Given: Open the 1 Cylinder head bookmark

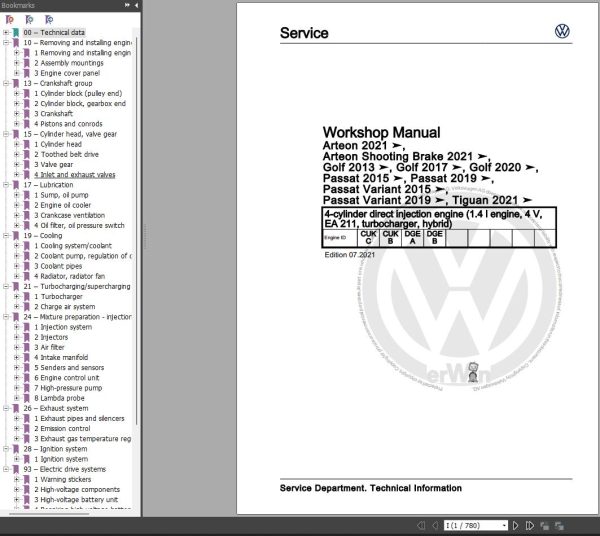Looking at the screenshot, I should tap(58, 144).
